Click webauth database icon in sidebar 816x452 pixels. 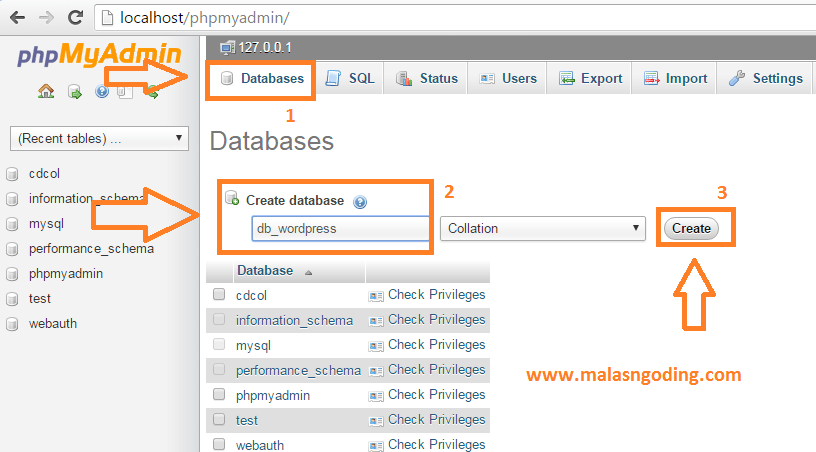[x=12, y=324]
